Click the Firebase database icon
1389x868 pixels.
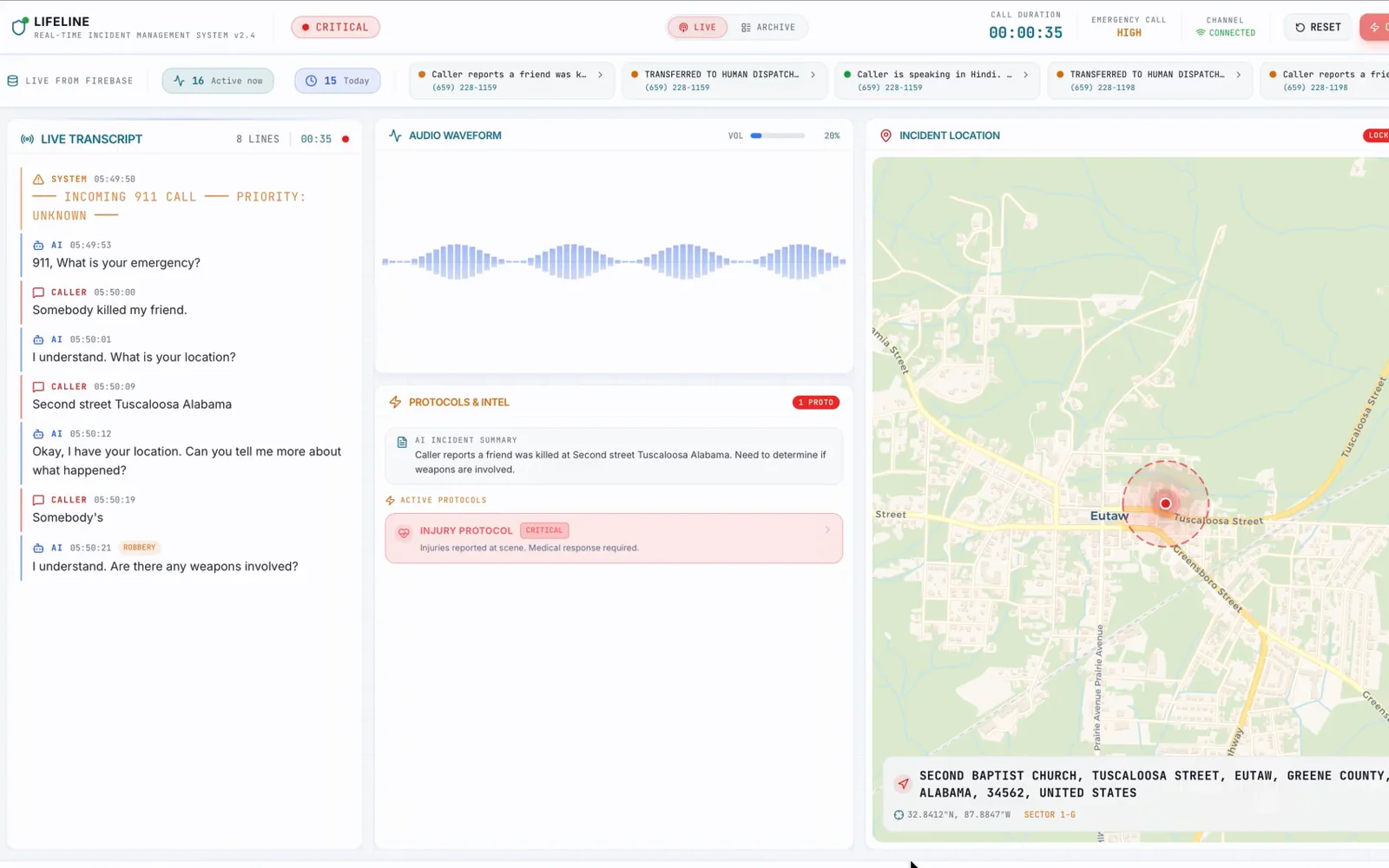(x=13, y=81)
